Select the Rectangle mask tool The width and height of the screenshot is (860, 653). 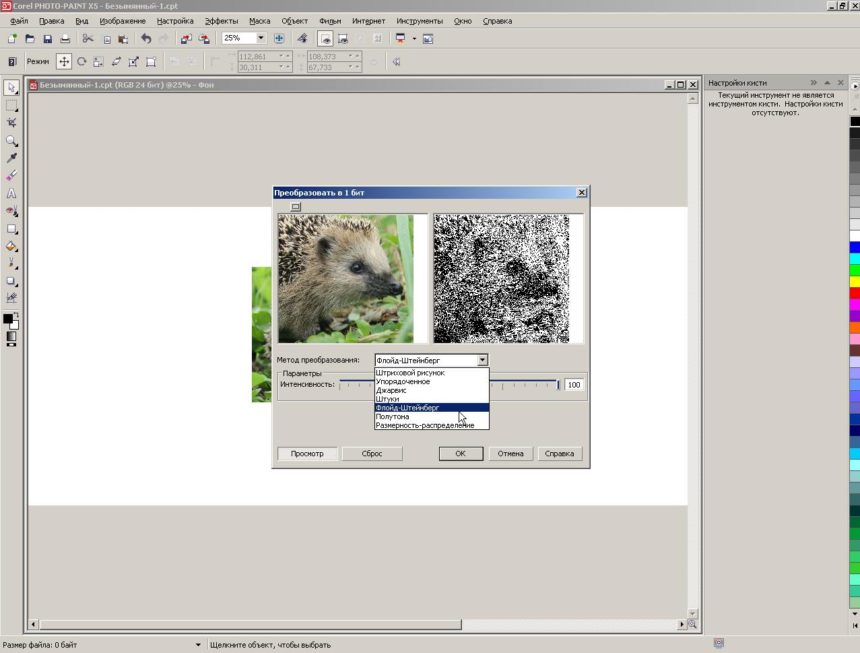(x=12, y=105)
